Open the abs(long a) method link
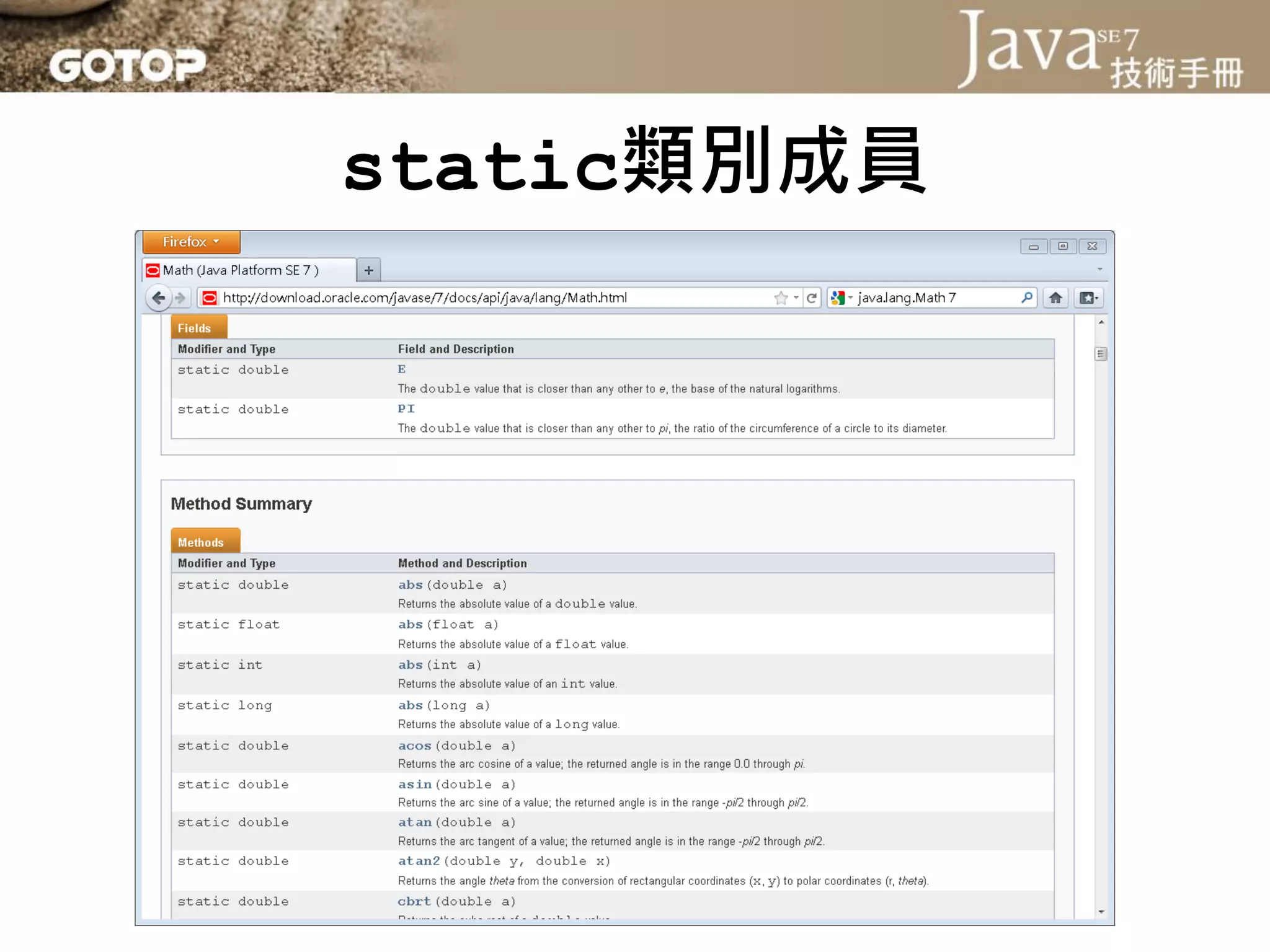Viewport: 1270px width, 952px height. click(x=410, y=705)
